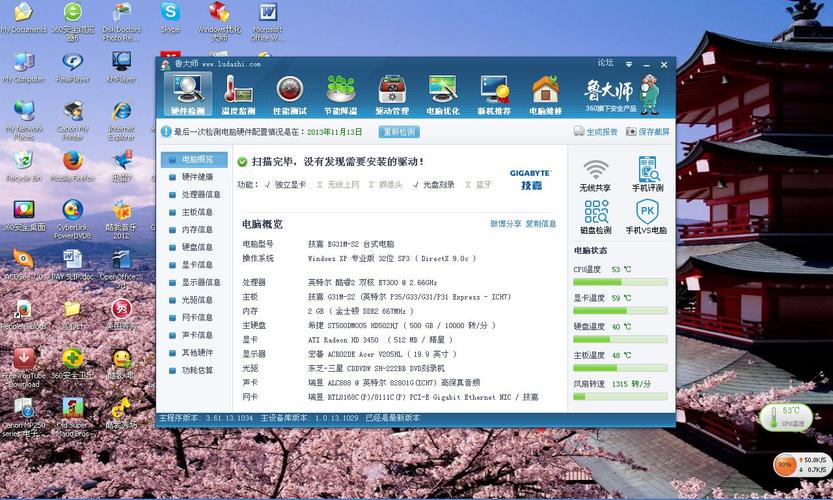Click the 风扇转速 fan speed bar

pos(620,396)
